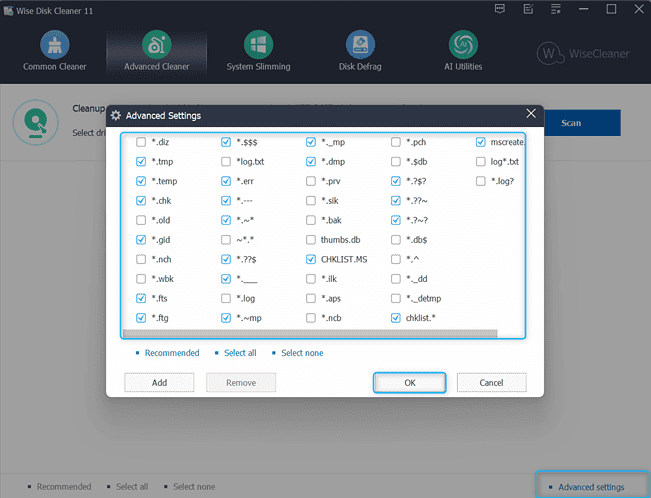Uncheck the *.tmp file type
This screenshot has height=498, width=651.
pos(141,162)
